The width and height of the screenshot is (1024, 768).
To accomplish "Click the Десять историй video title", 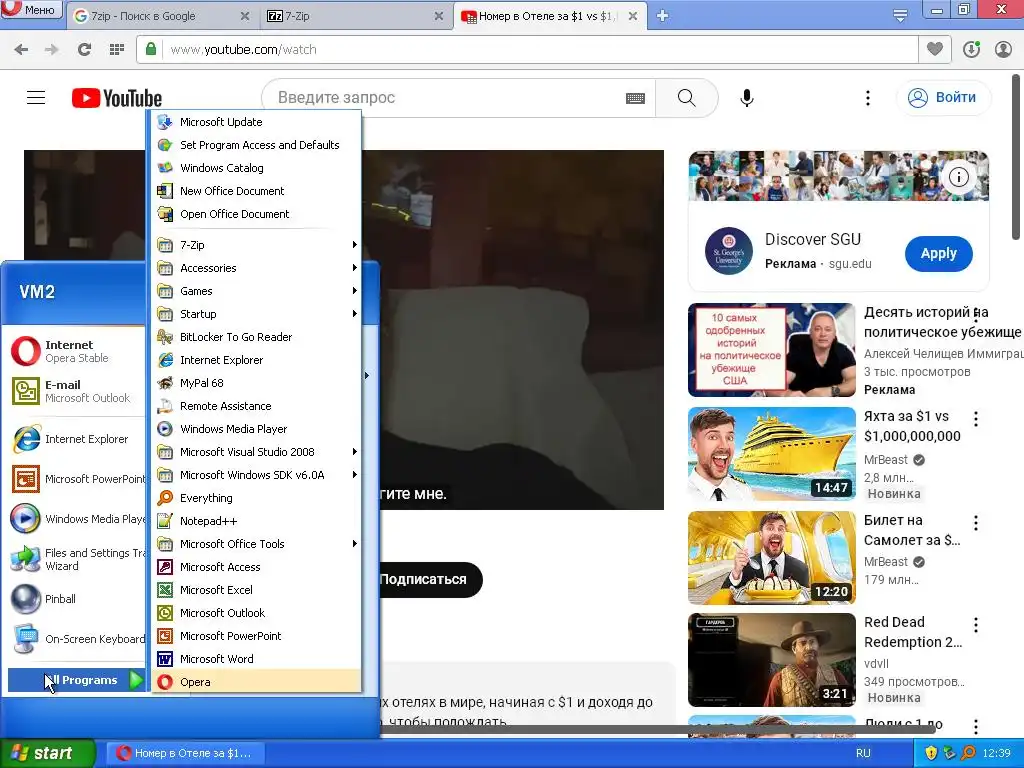I will tap(942, 322).
